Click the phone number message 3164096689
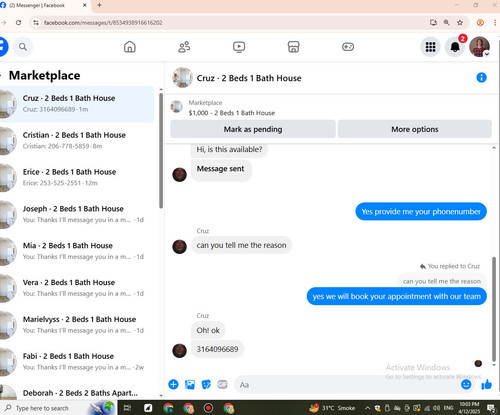Viewport: 500px width, 415px height. pos(217,349)
